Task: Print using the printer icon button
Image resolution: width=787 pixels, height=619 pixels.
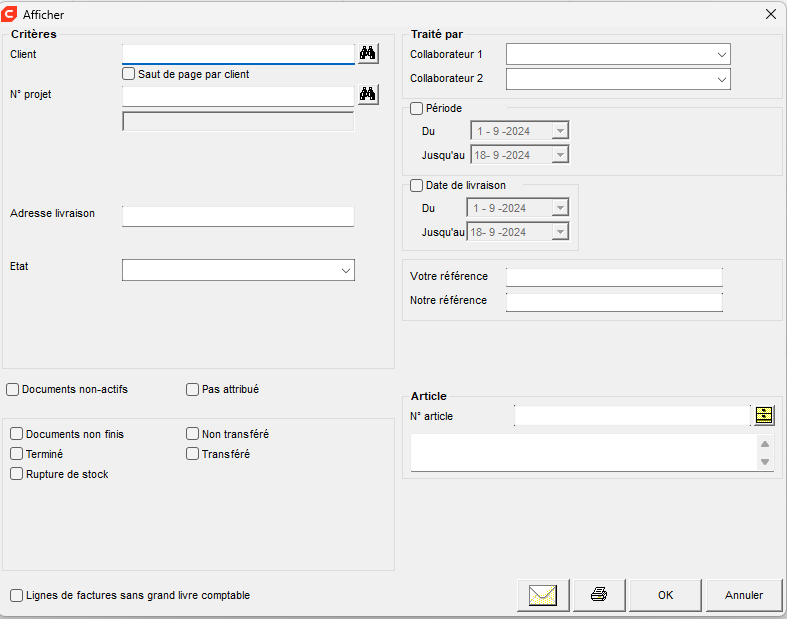Action: [x=599, y=595]
